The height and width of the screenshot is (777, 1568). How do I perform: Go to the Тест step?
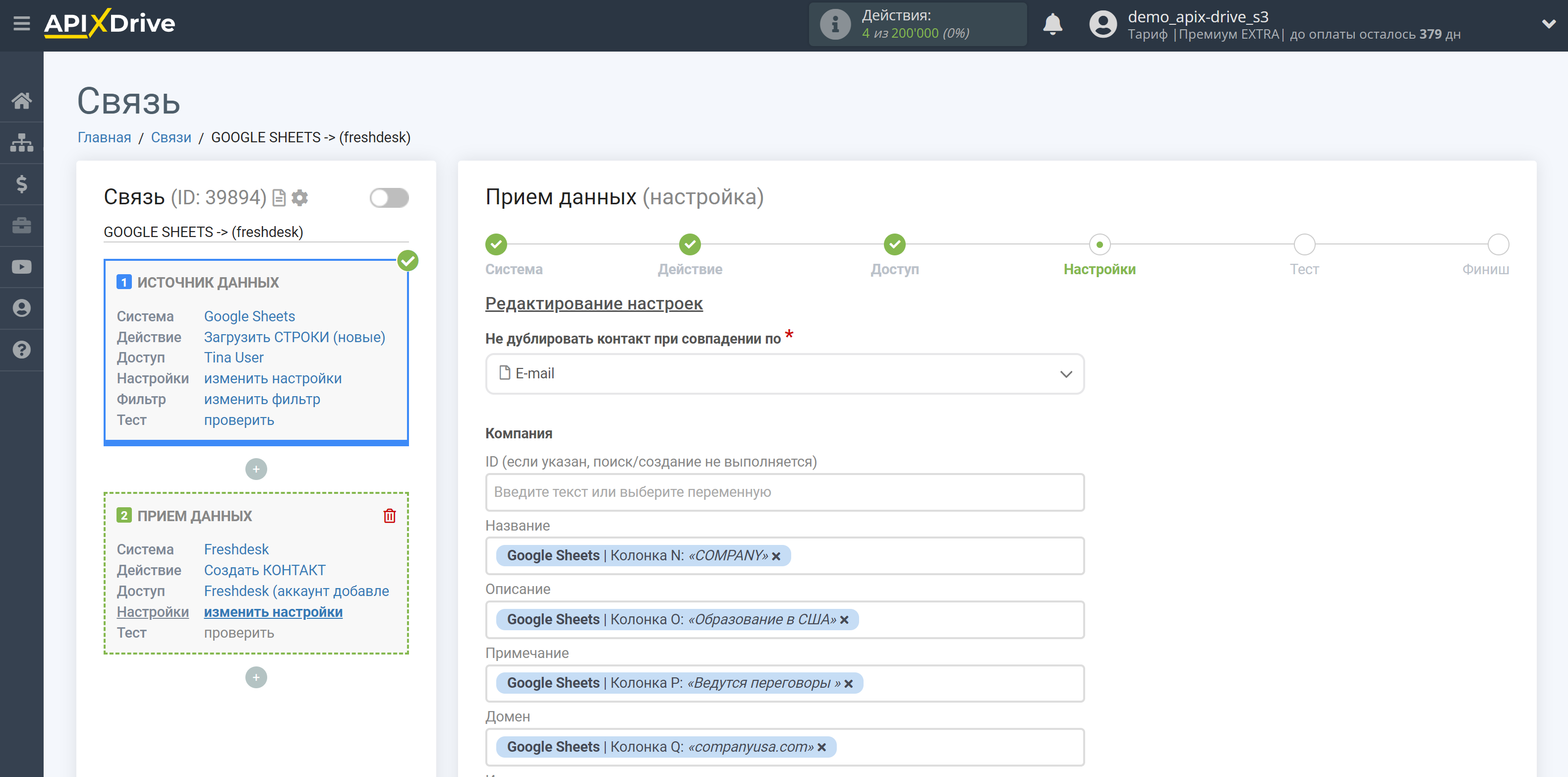[1304, 245]
